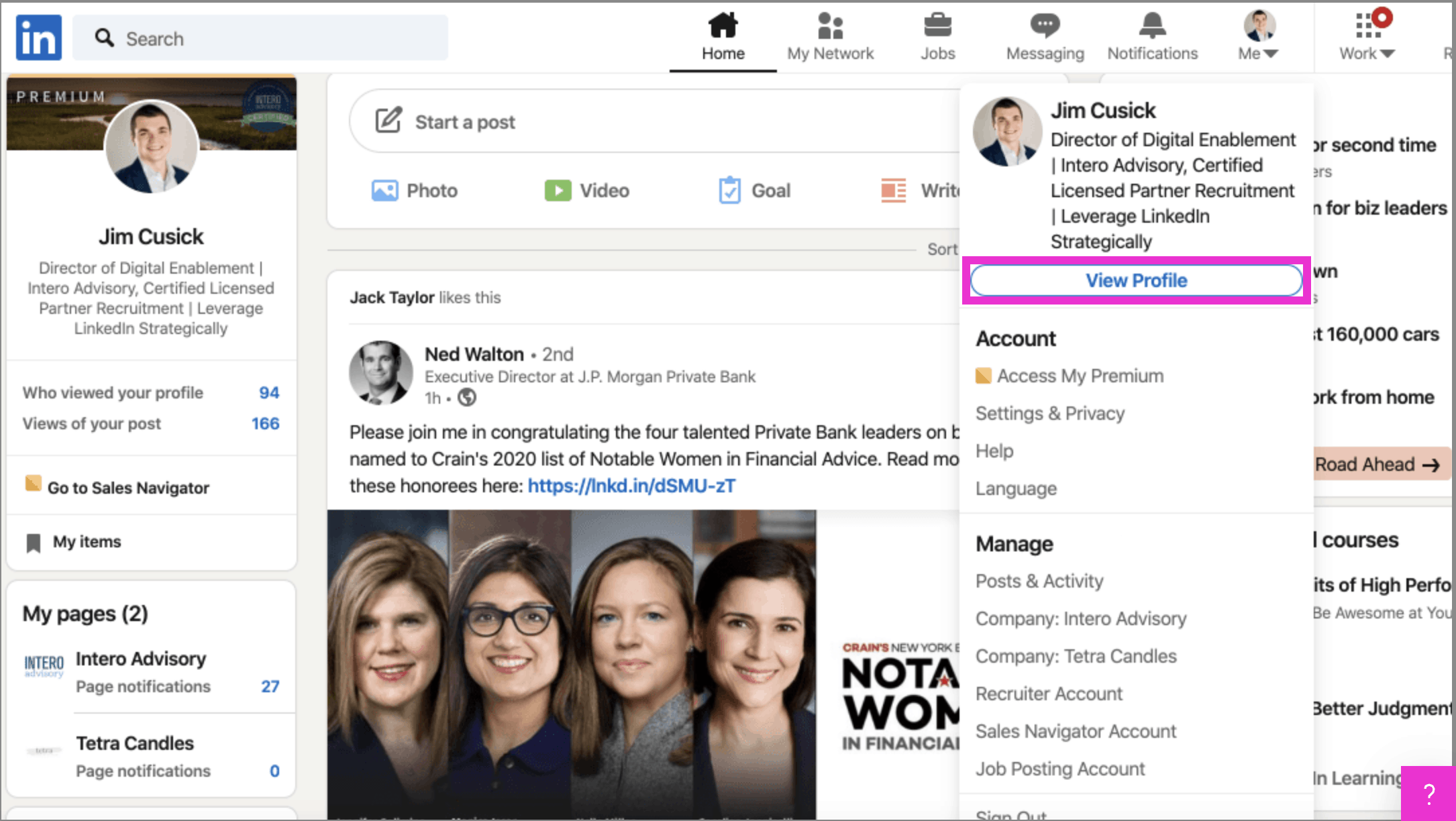Open the lnkd.in/dSMU-zT link
This screenshot has height=821, width=1456.
click(631, 486)
